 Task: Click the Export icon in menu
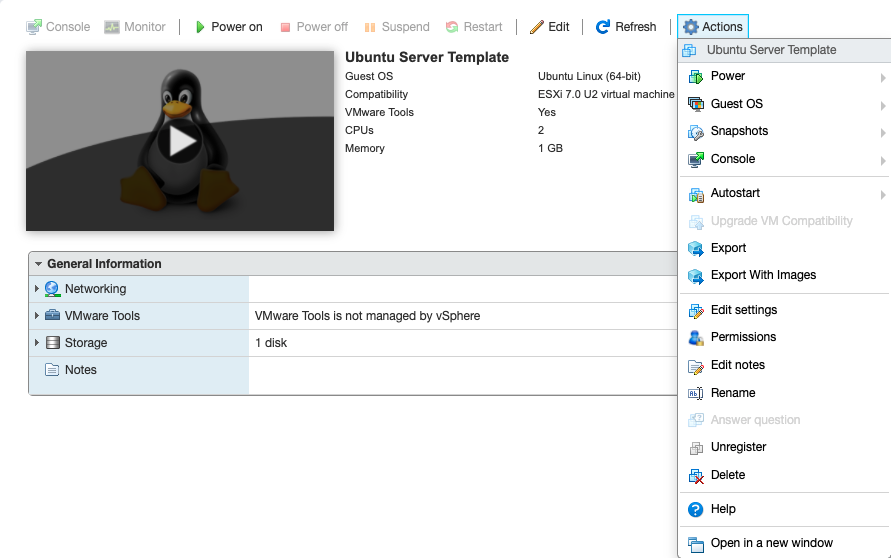[x=696, y=248]
